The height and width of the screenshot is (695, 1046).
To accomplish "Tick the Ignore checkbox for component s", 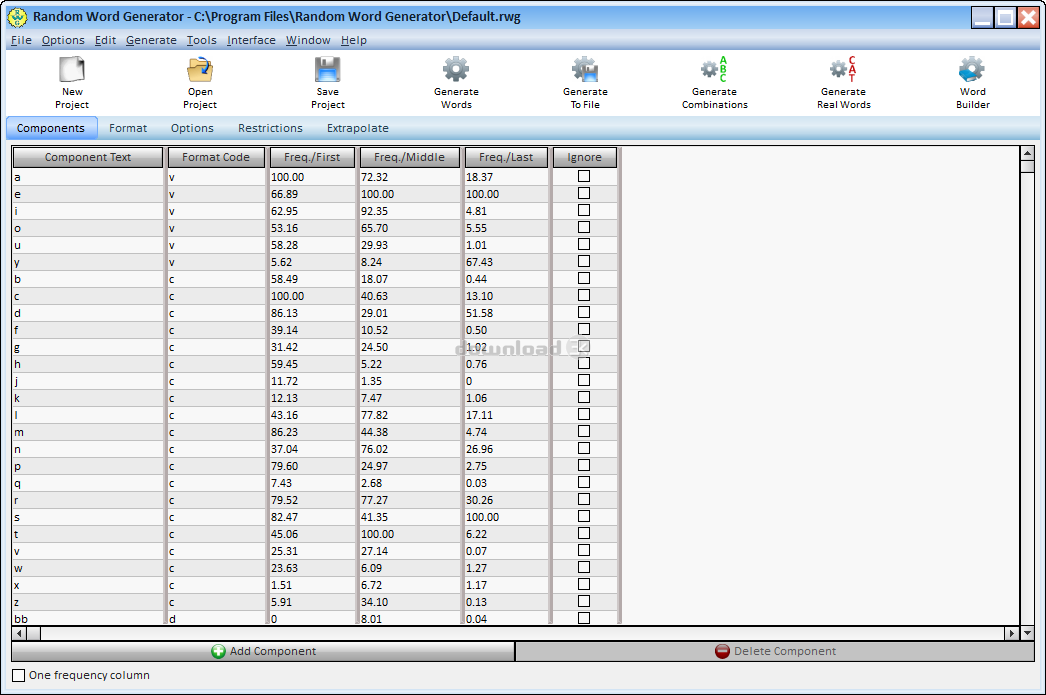I will pos(584,516).
